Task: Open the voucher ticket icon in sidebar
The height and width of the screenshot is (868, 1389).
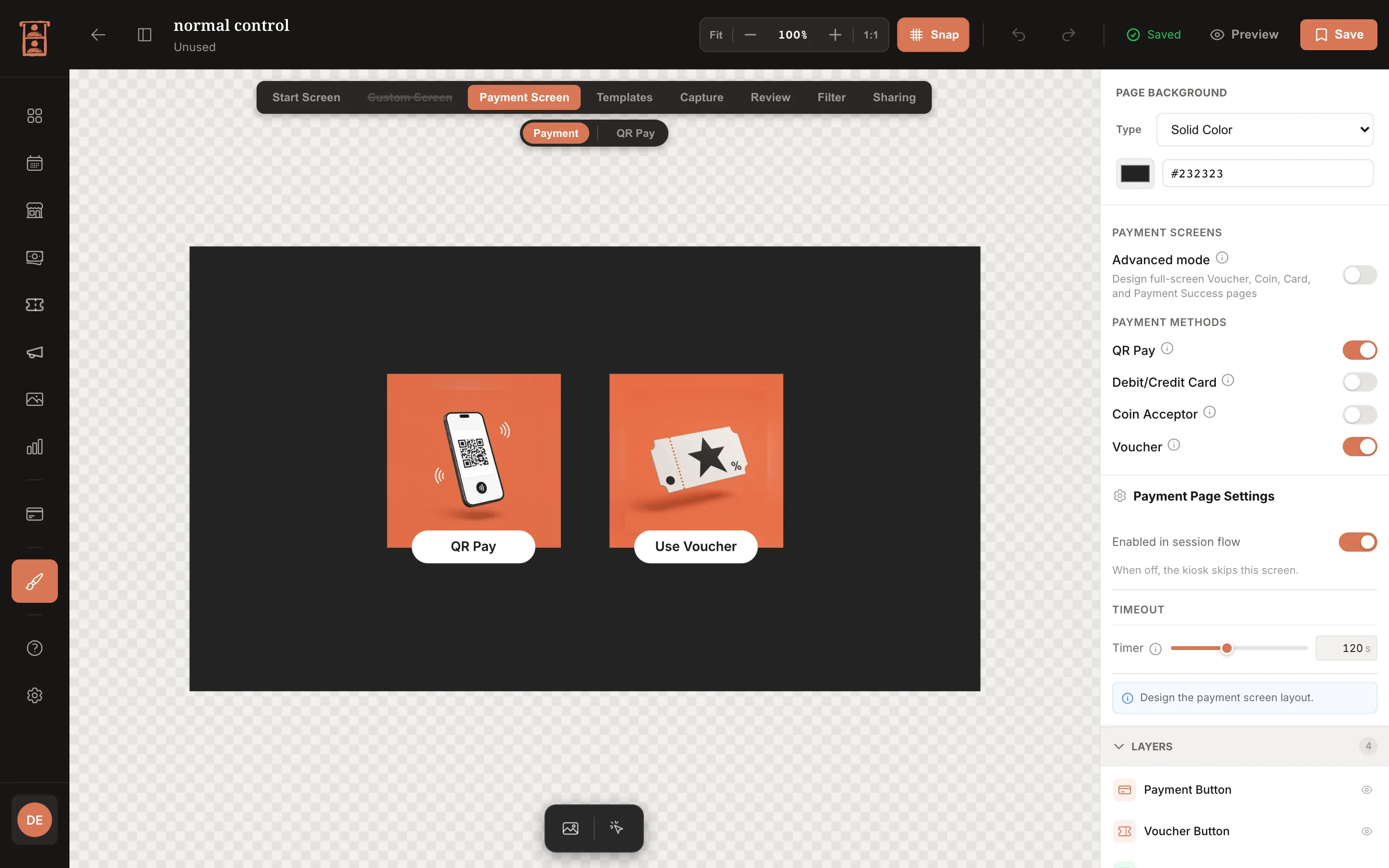Action: [34, 305]
